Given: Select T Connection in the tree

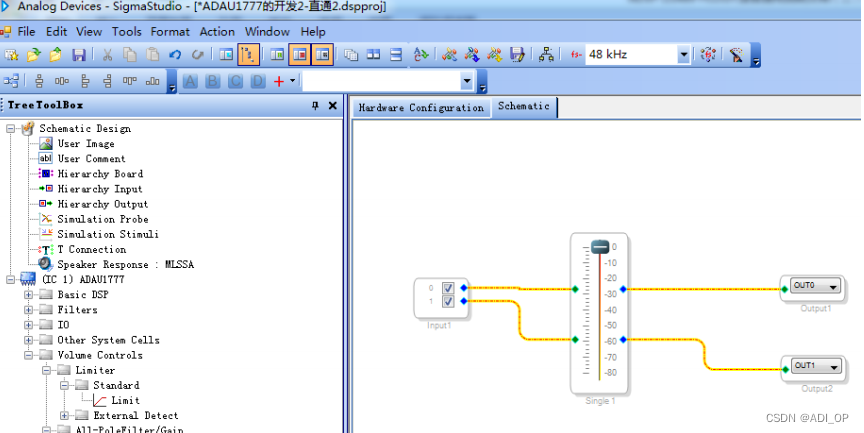Looking at the screenshot, I should [91, 250].
